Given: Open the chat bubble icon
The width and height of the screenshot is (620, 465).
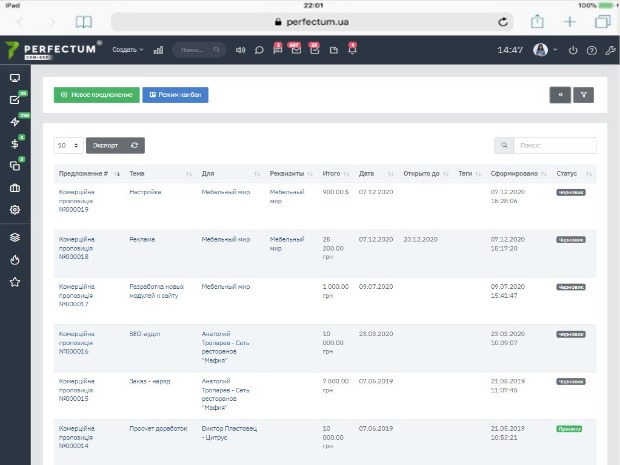Looking at the screenshot, I should pos(259,50).
